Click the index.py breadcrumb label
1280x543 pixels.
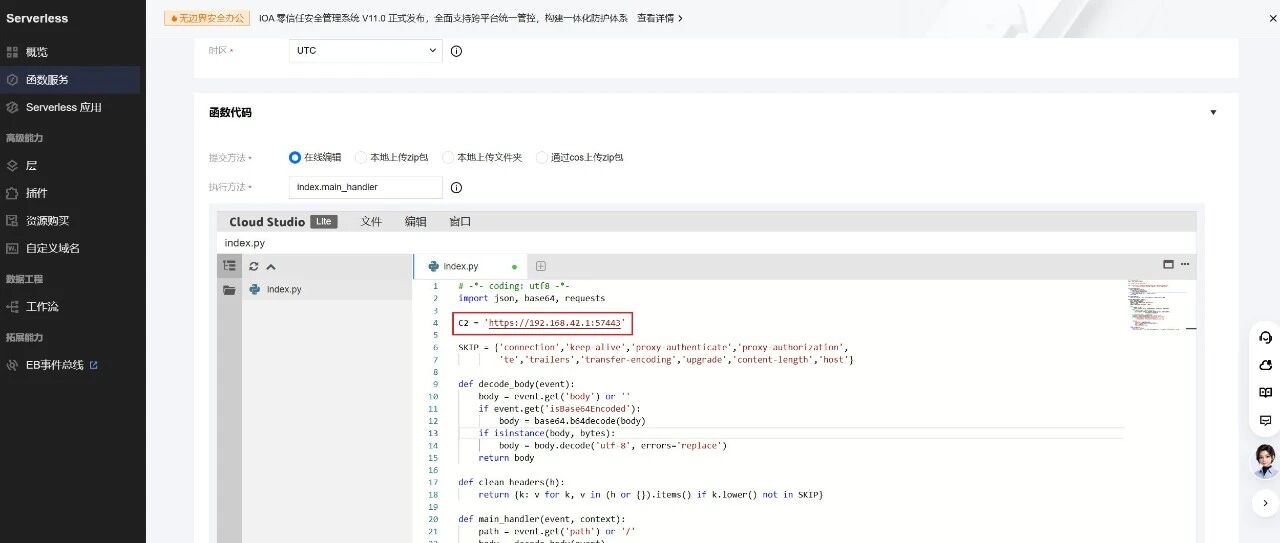click(245, 243)
